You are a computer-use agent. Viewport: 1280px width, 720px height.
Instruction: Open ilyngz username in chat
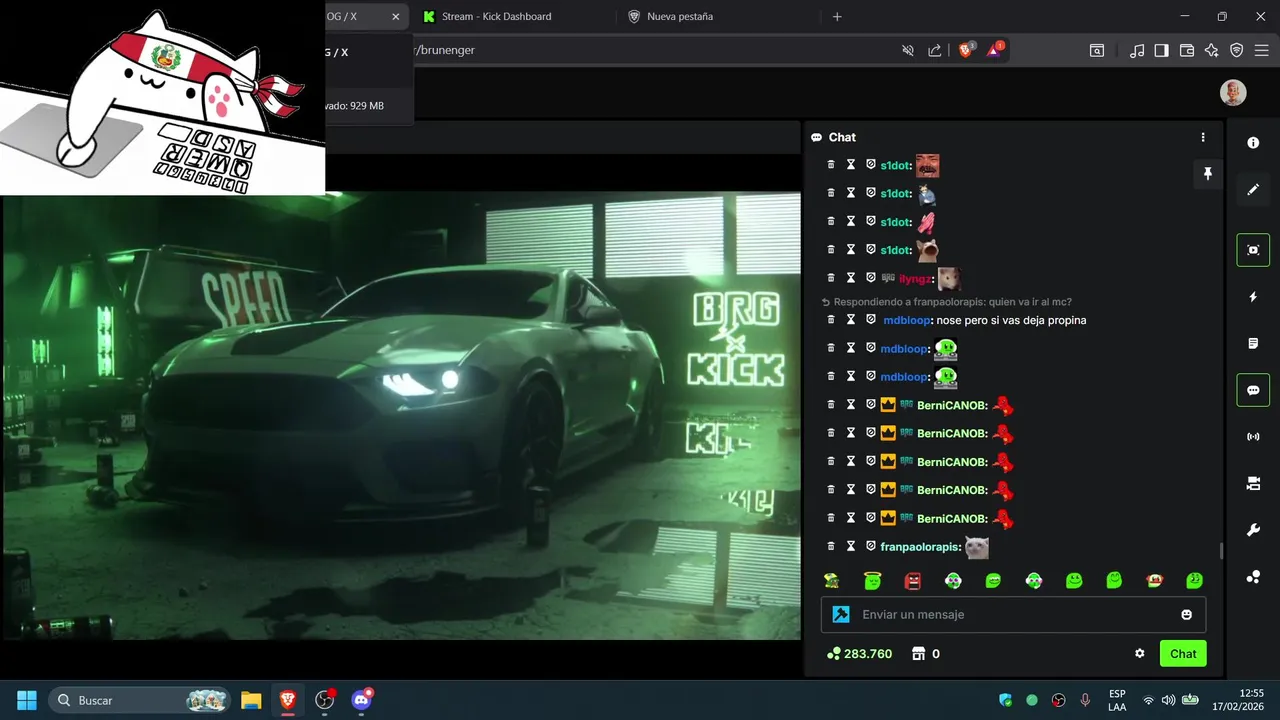915,279
